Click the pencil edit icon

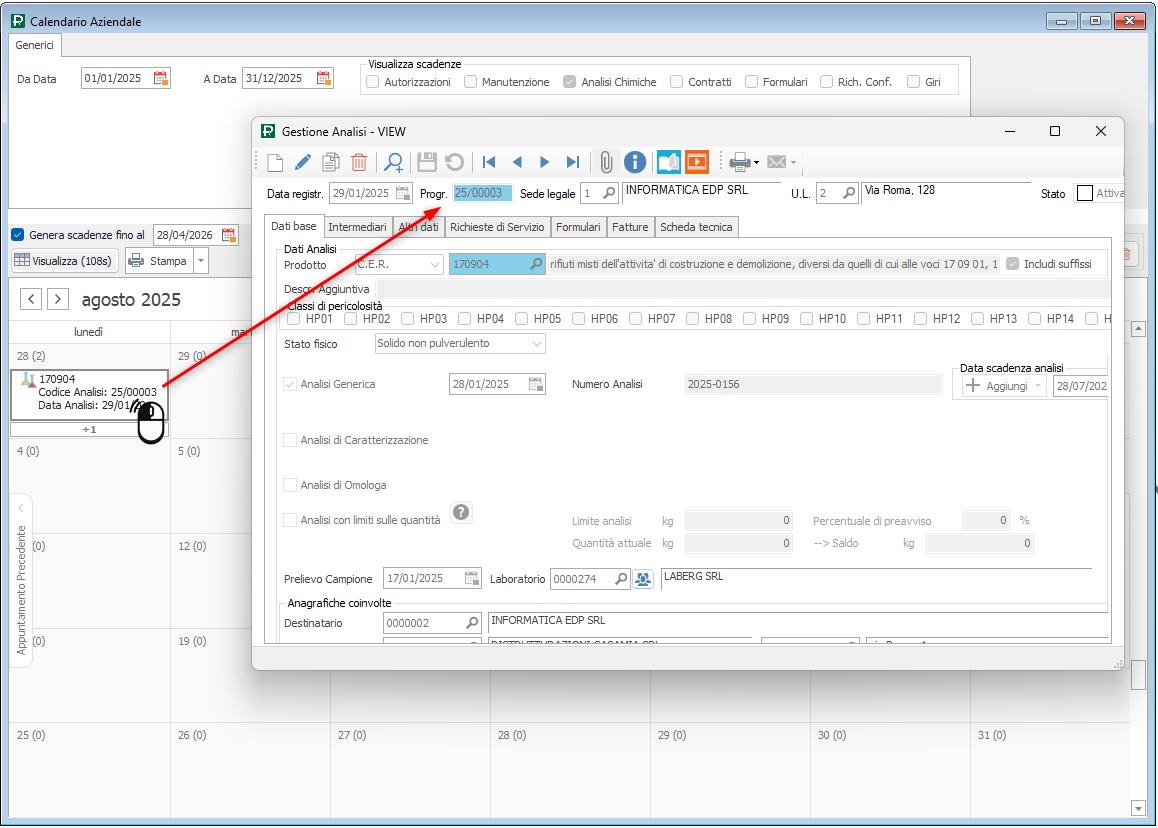tap(303, 162)
